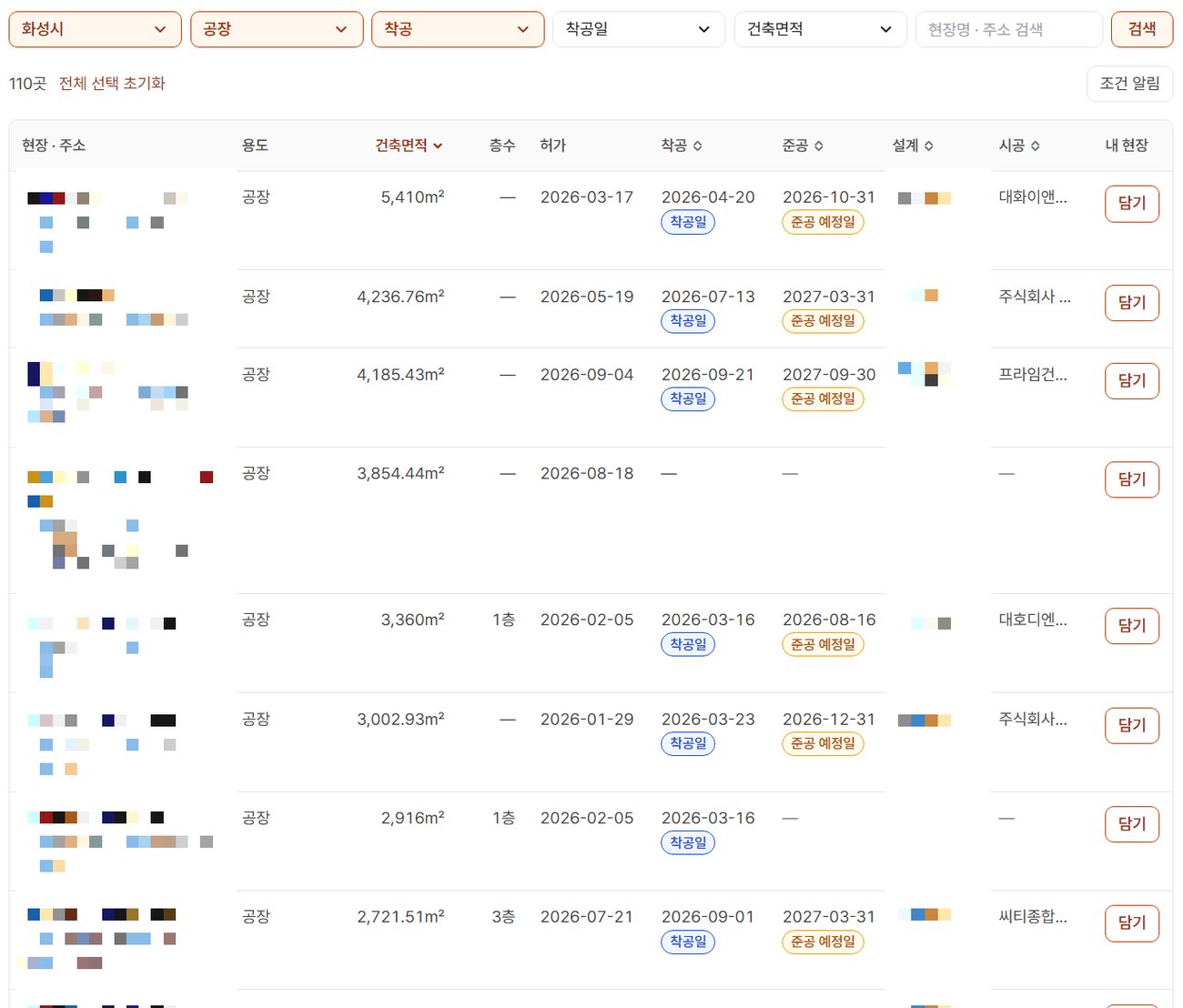Screen dimensions: 1183x1008
Task: Open the 착공 status dropdown
Action: pyautogui.click(x=458, y=29)
